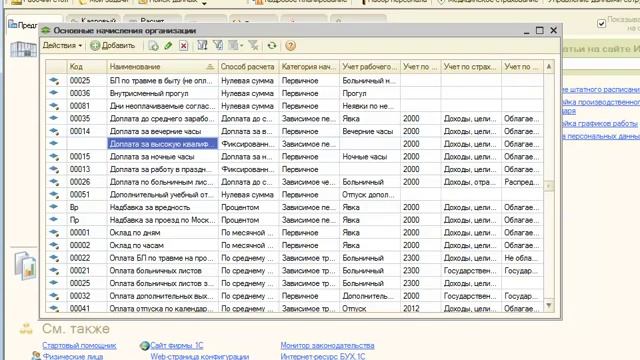Select row Оплата больничных листов with code 00021
The width and height of the screenshot is (640, 360).
point(294,271)
